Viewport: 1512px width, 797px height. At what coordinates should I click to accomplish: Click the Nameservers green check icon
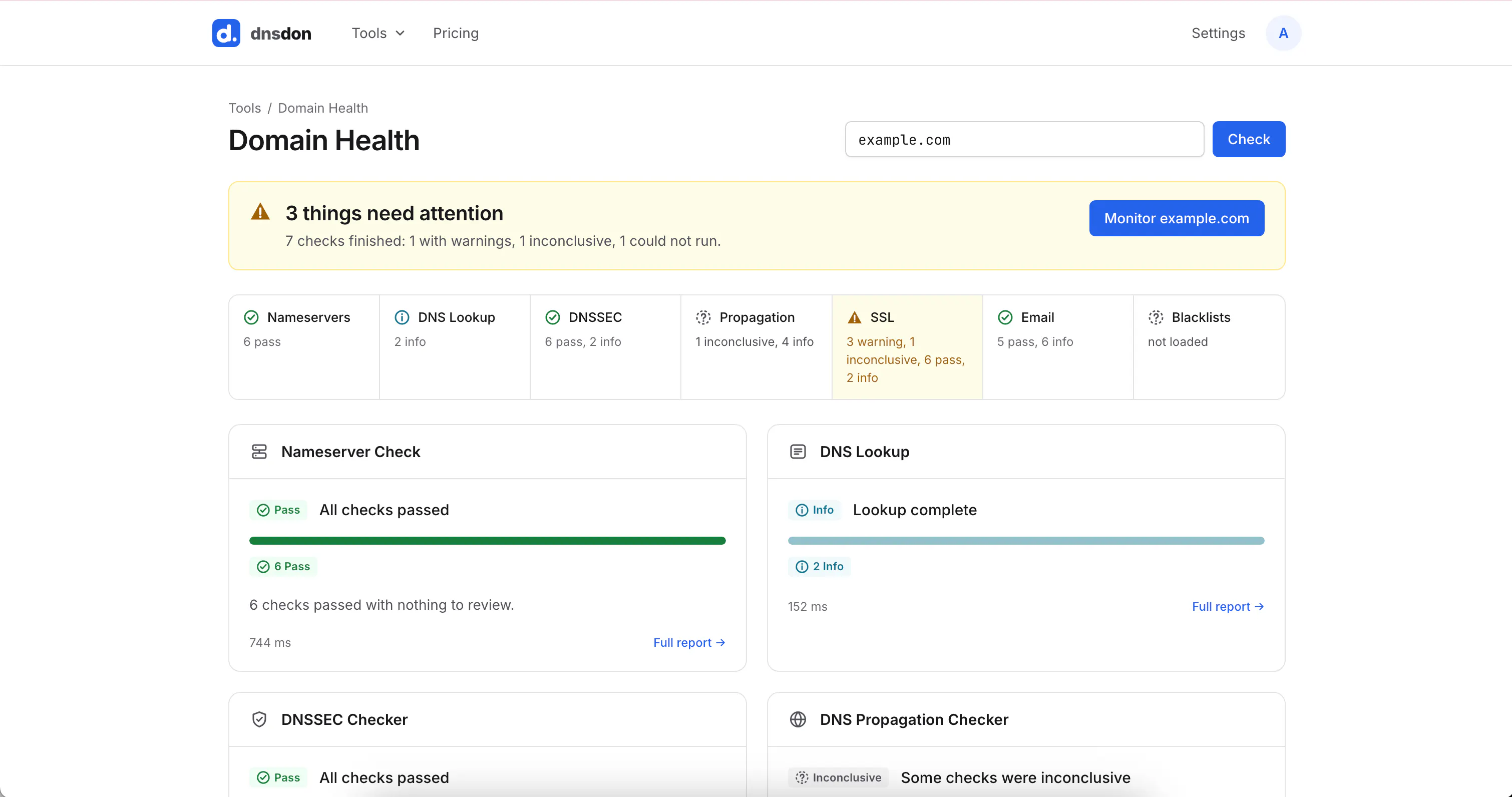click(x=251, y=317)
